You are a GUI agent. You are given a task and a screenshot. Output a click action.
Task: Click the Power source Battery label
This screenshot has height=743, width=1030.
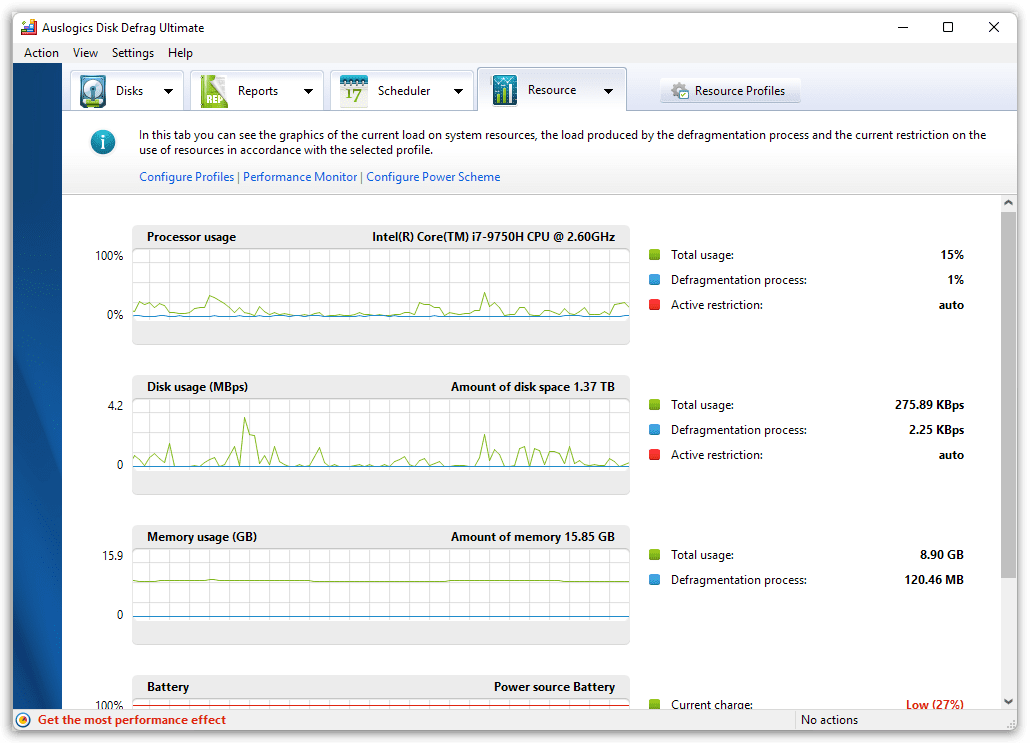tap(554, 687)
